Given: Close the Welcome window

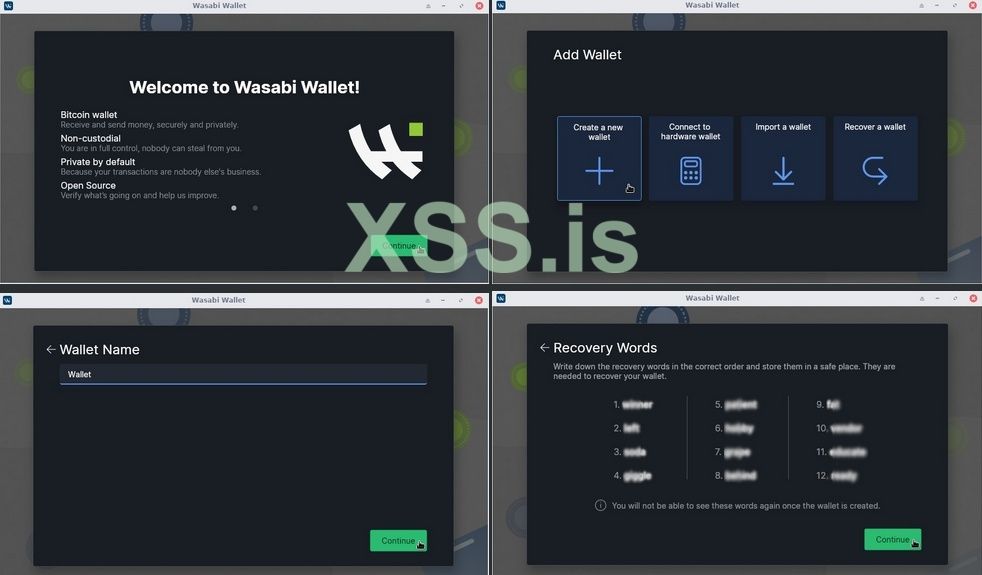Looking at the screenshot, I should point(479,6).
